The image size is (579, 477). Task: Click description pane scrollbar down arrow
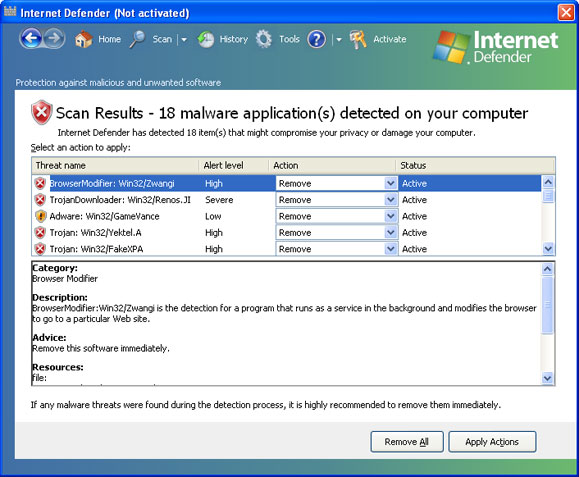pyautogui.click(x=547, y=378)
